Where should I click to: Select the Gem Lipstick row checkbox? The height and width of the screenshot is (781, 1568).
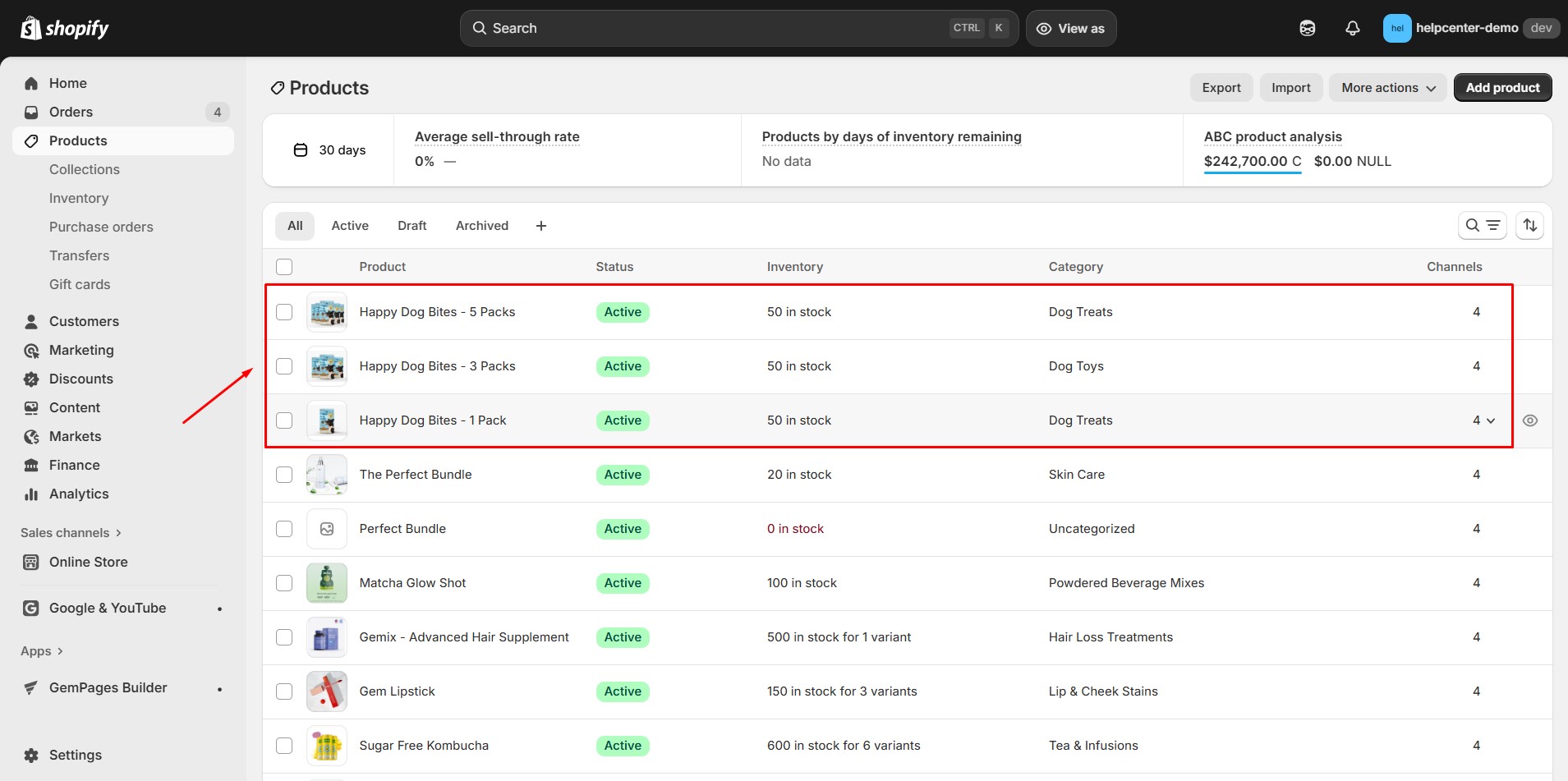(284, 691)
